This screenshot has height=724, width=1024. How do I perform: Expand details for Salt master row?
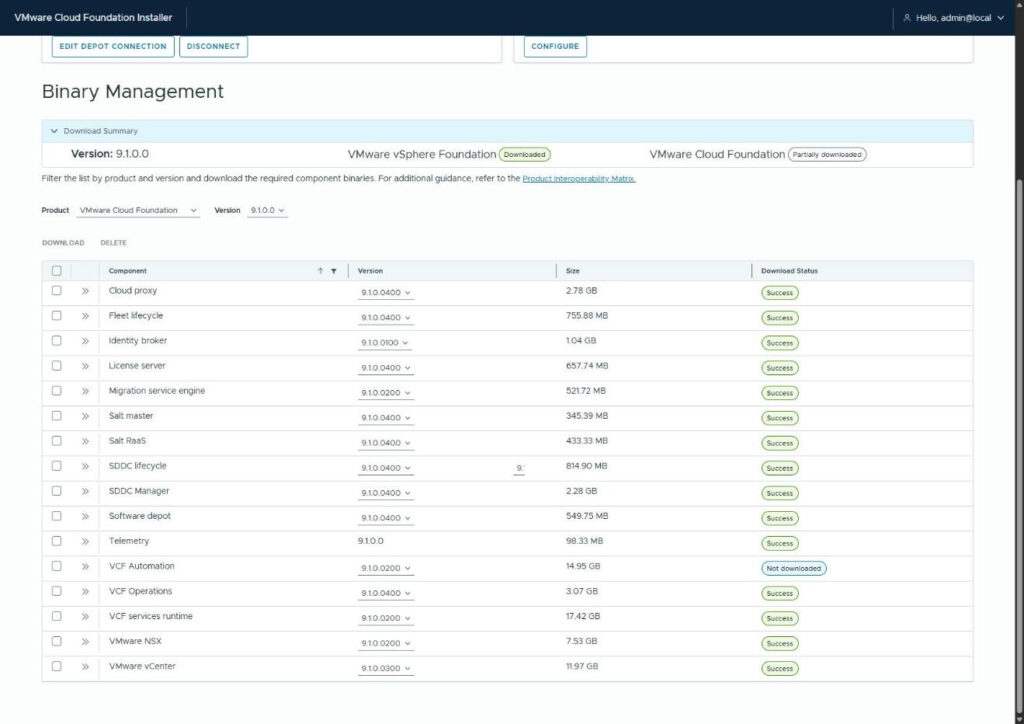[x=85, y=417]
